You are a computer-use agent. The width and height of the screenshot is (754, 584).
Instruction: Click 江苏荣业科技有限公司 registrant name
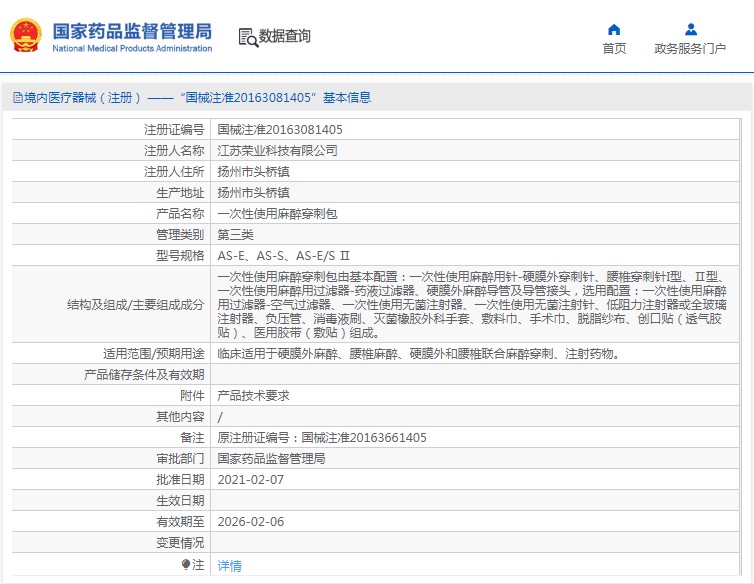[x=277, y=151]
